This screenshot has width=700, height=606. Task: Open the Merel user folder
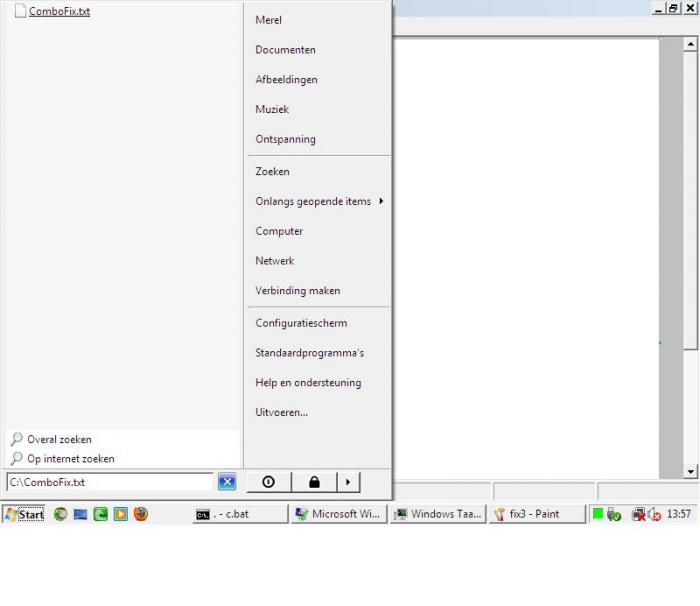268,20
